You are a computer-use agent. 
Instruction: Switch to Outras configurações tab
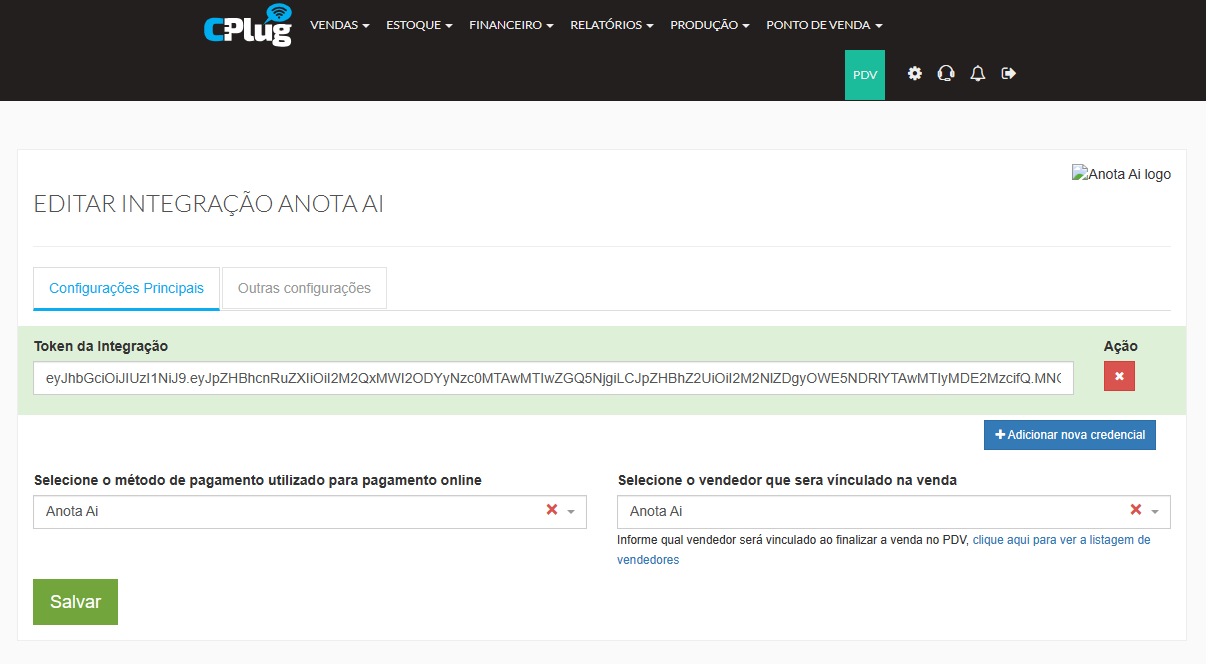click(304, 288)
